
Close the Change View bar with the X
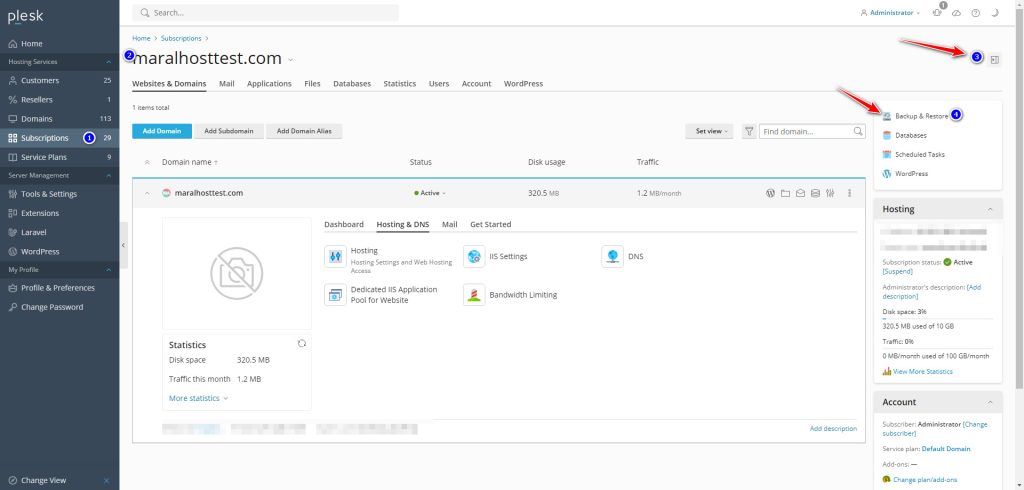coord(106,480)
